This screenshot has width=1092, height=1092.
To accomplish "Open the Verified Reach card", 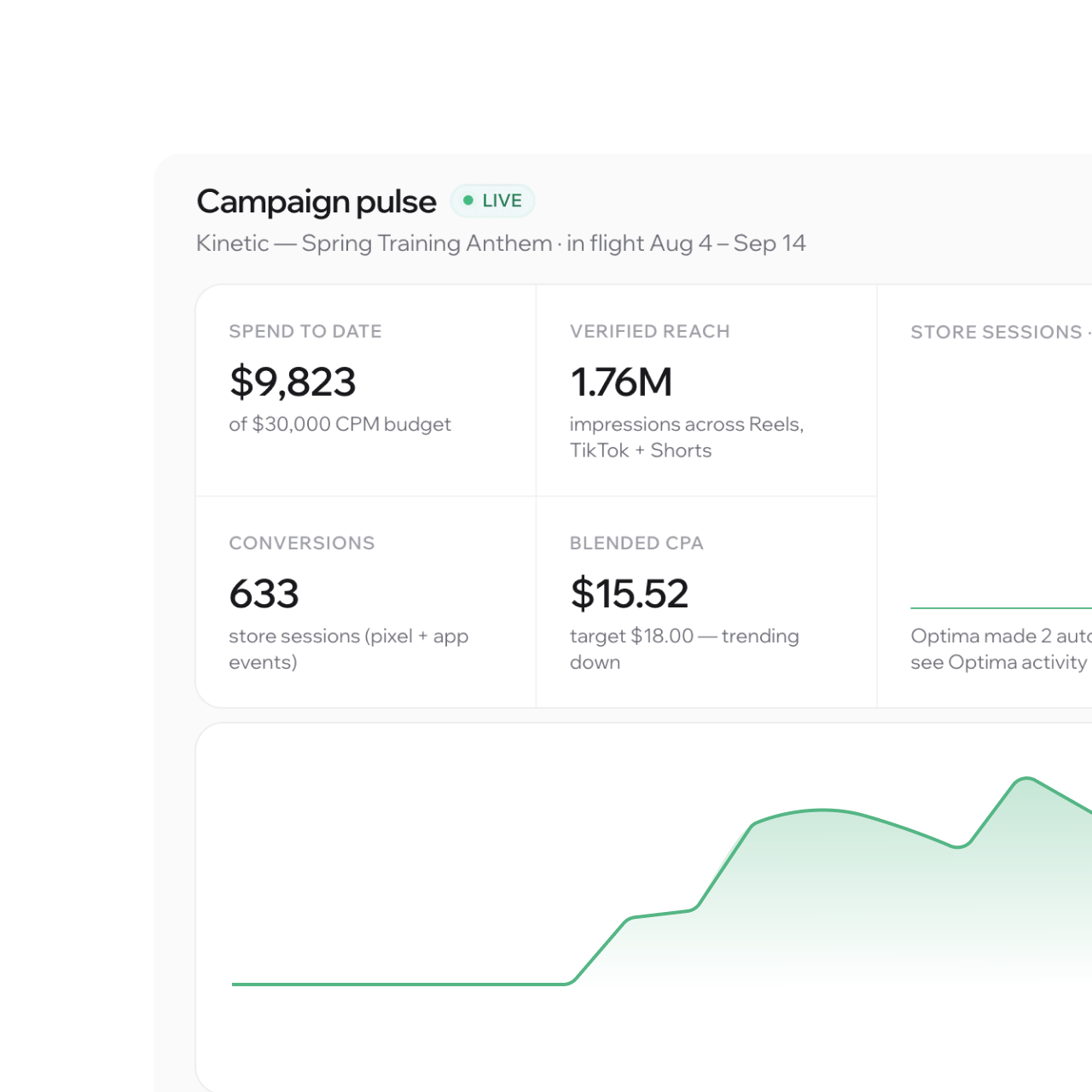I will [x=706, y=391].
